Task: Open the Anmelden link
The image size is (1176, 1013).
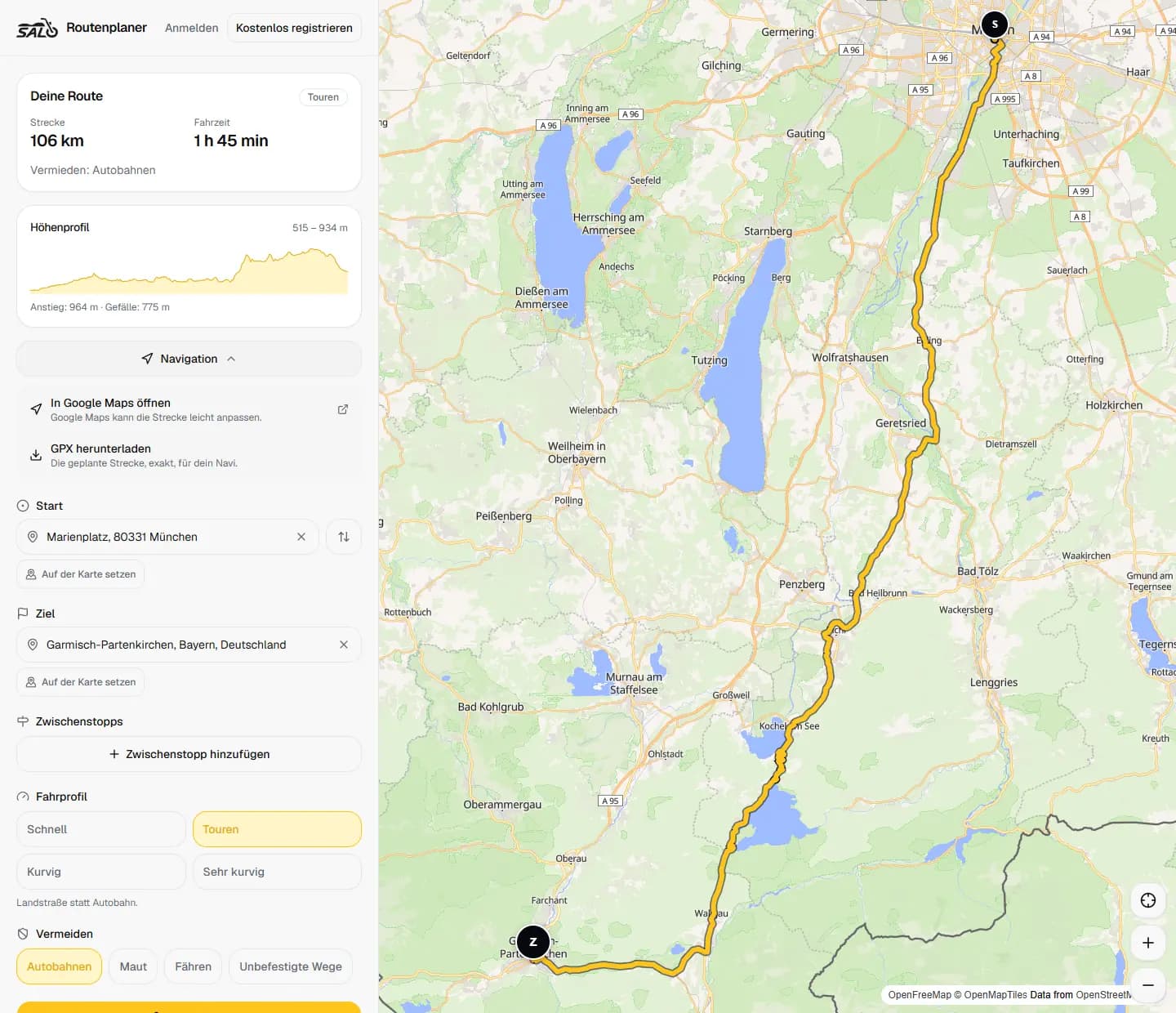Action: pyautogui.click(x=192, y=28)
